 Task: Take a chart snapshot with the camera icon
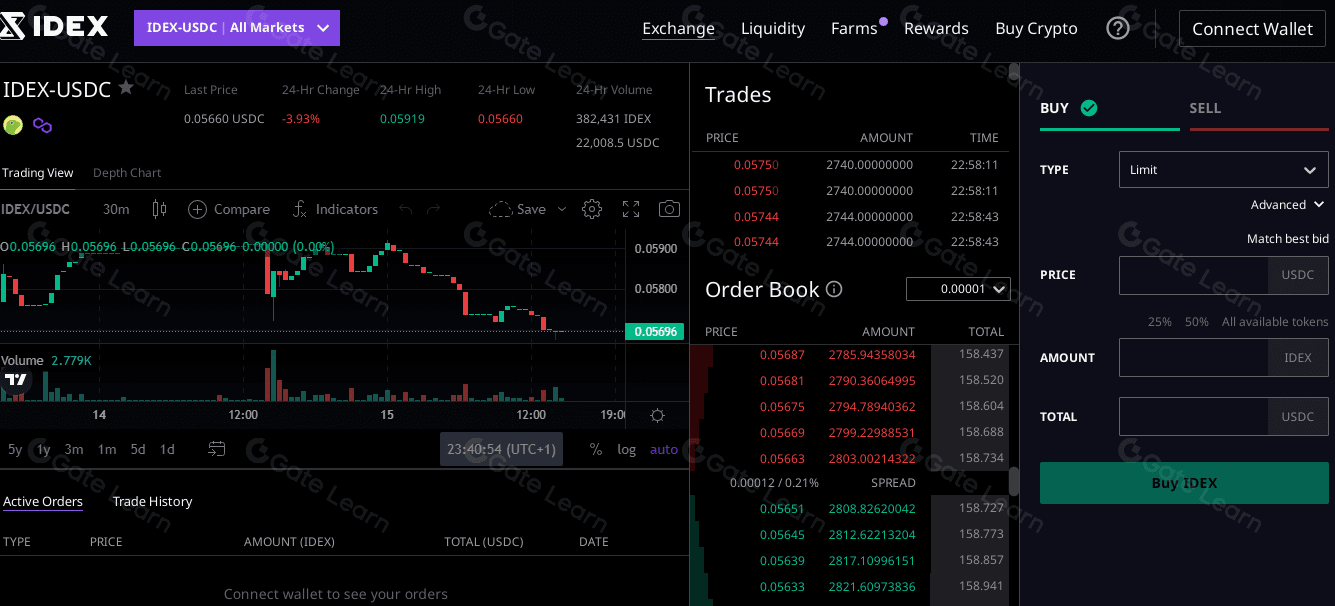[x=668, y=209]
